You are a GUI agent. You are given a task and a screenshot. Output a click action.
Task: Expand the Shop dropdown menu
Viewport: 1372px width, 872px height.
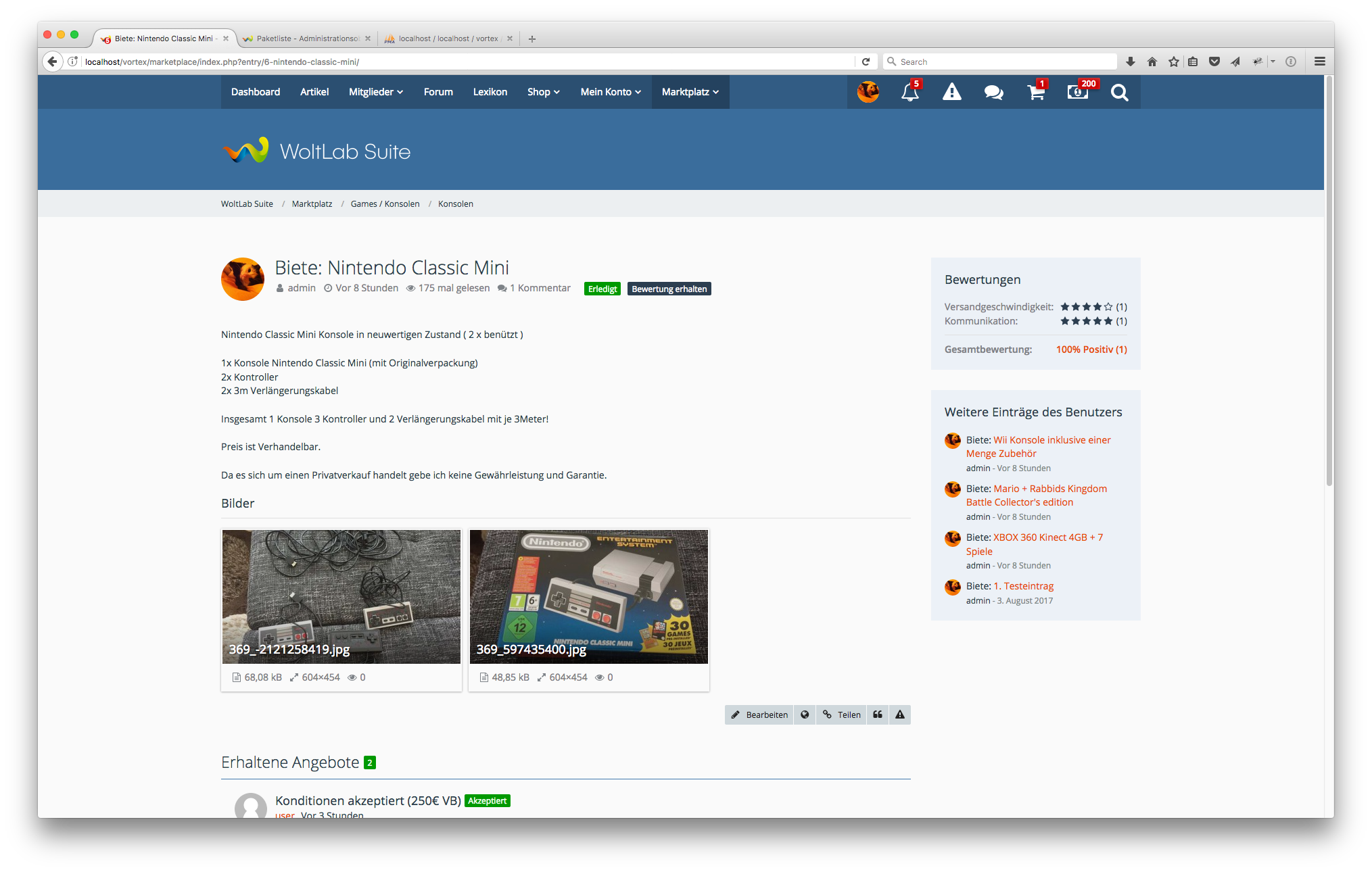pyautogui.click(x=544, y=92)
